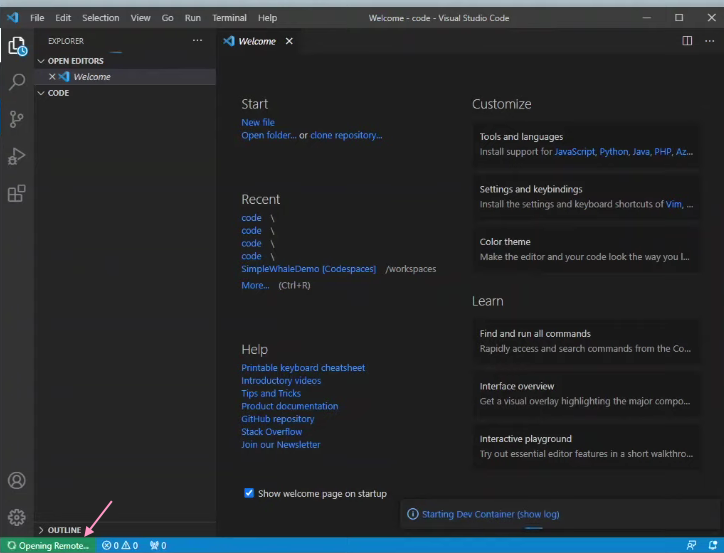Split the editor to the right

(687, 41)
